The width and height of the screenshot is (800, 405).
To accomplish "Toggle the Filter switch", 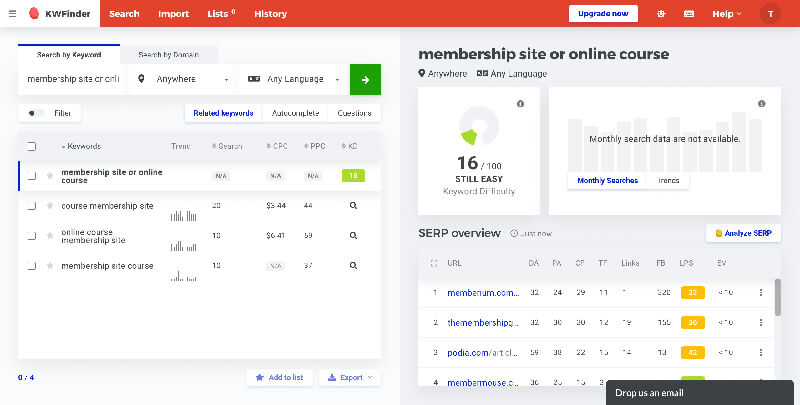I will 36,113.
